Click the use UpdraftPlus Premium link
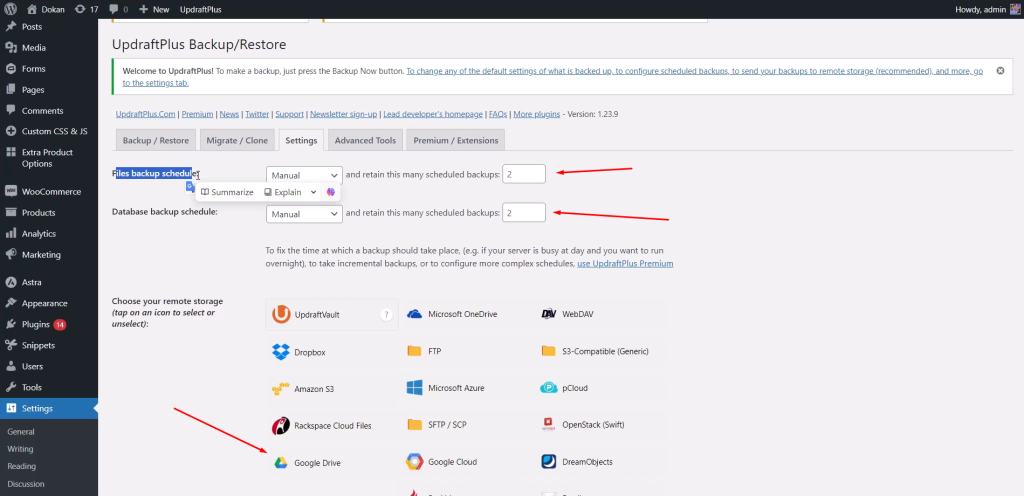 pos(625,264)
